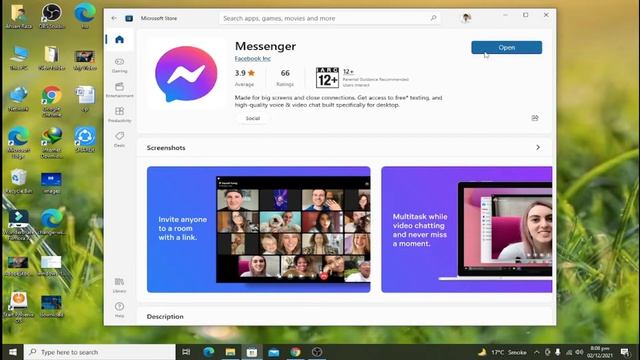The width and height of the screenshot is (640, 360).
Task: Open the volume control in the system tray
Action: [x=579, y=352]
